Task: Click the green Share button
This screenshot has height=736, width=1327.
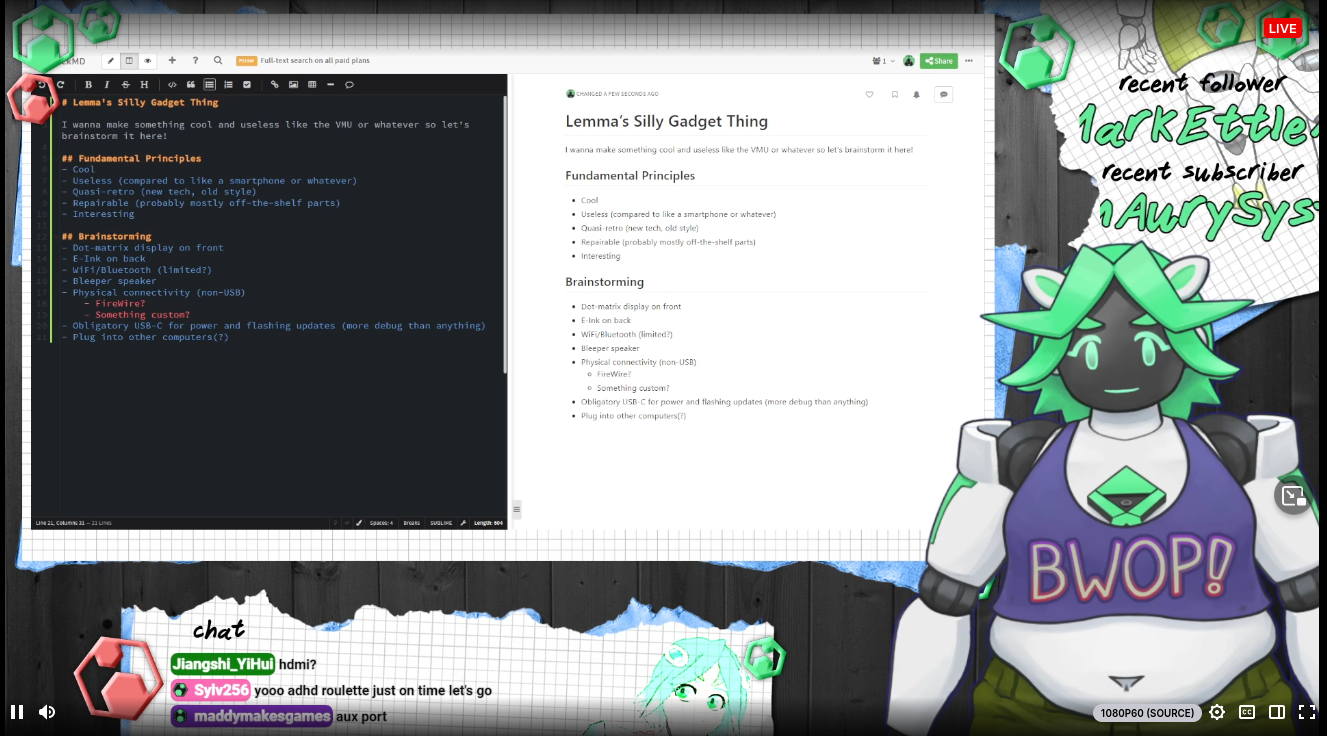Action: [x=938, y=61]
